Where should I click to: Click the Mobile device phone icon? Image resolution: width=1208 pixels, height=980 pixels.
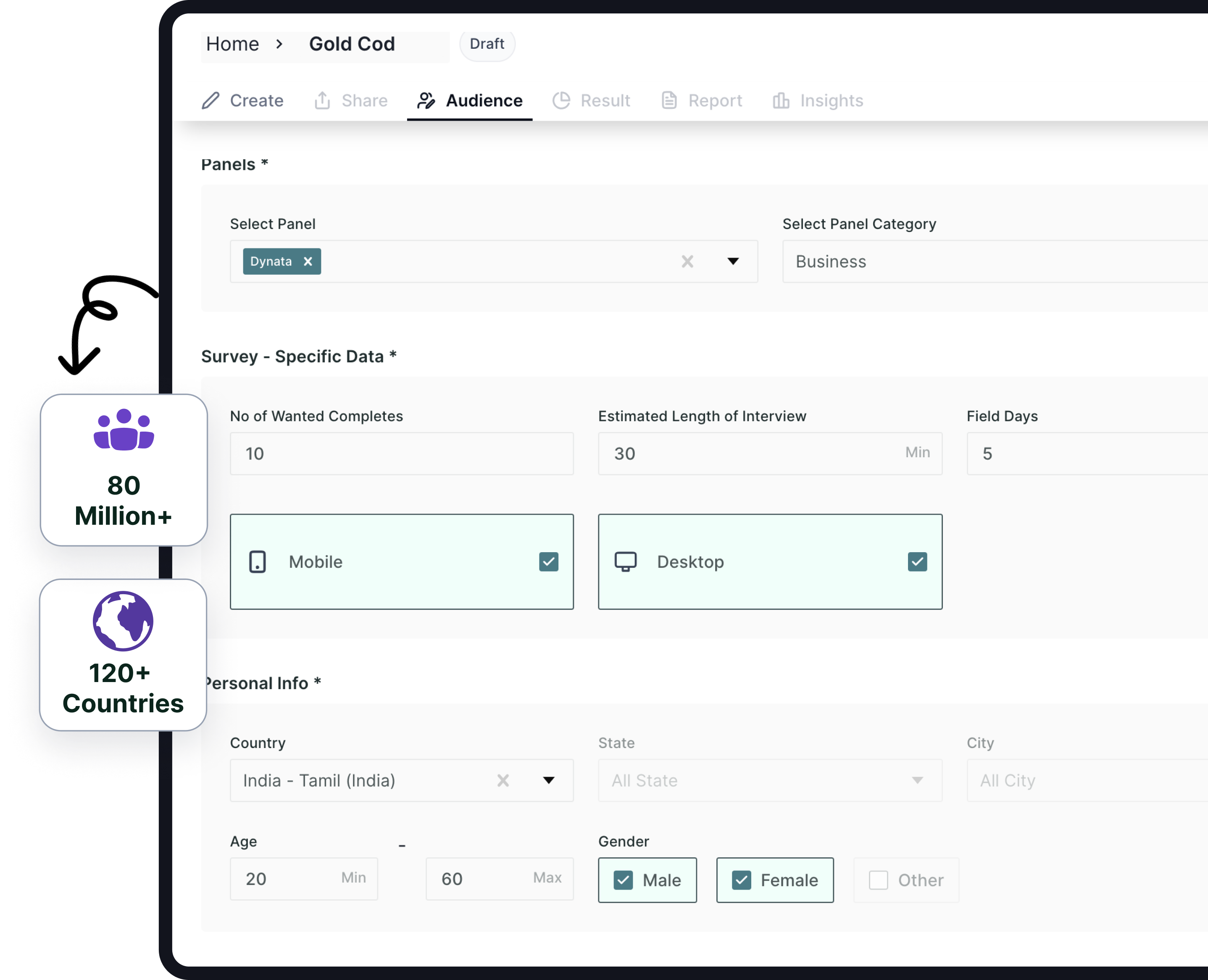point(258,562)
